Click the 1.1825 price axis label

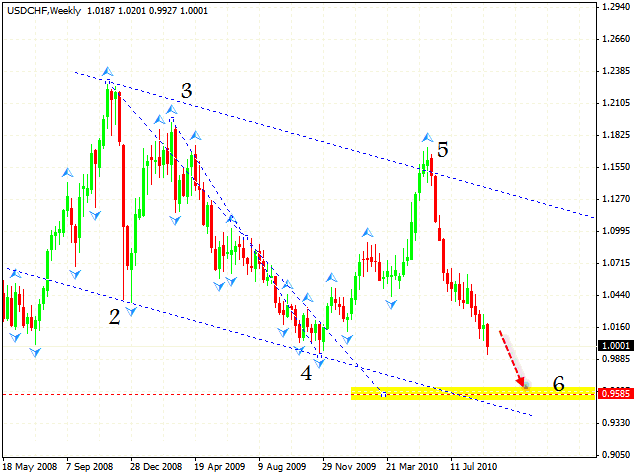(x=616, y=135)
